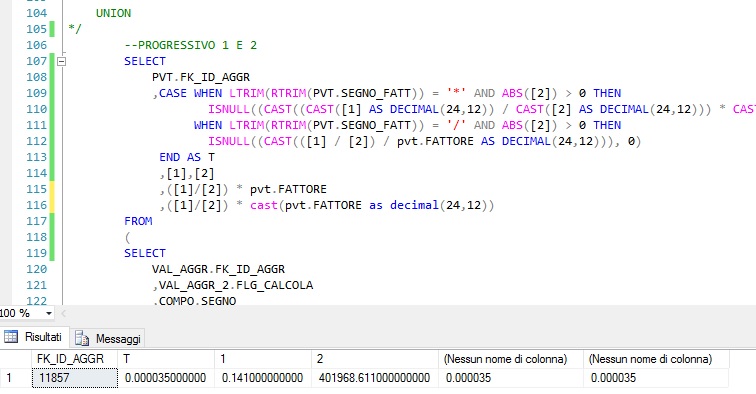Click line number 115 in the margin
The image size is (756, 394).
click(37, 189)
